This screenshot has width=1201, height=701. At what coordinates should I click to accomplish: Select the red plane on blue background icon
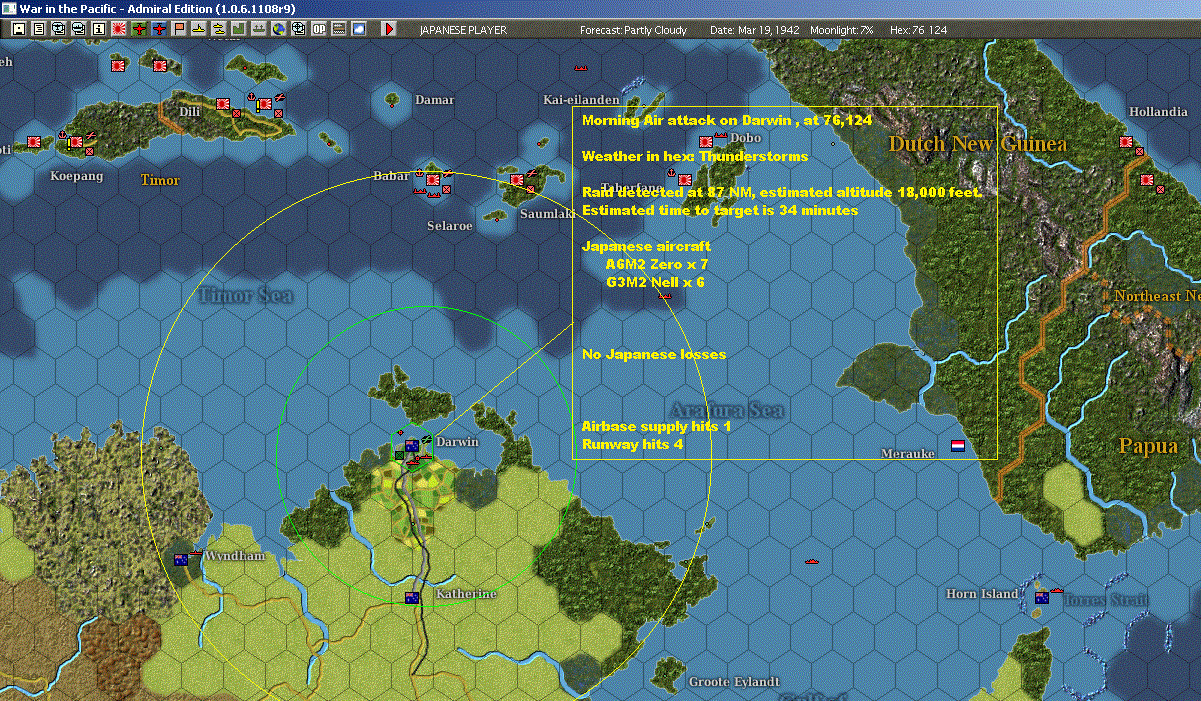(x=160, y=29)
